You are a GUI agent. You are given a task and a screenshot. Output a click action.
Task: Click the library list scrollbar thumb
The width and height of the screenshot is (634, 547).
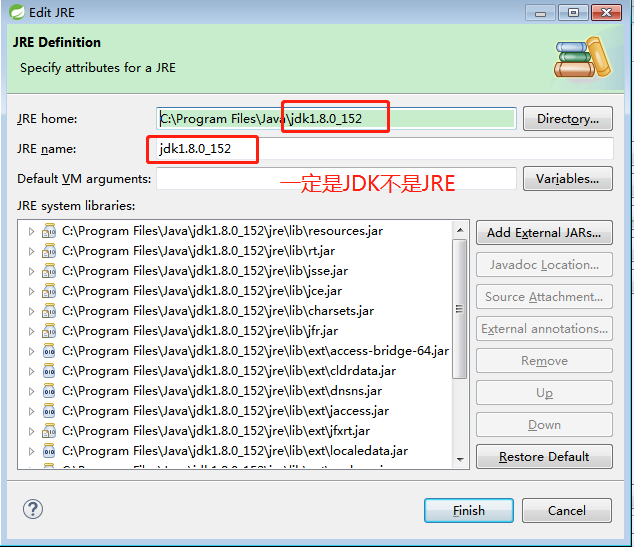tap(460, 309)
